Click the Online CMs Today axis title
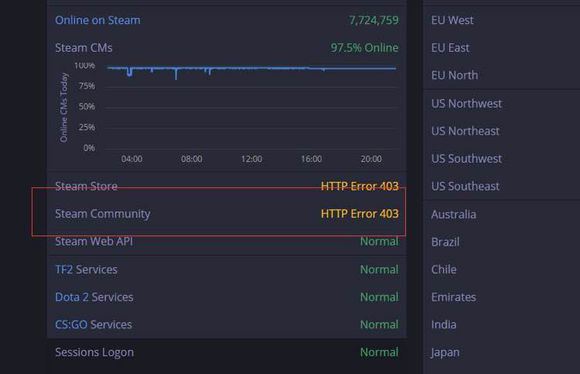 [x=64, y=107]
